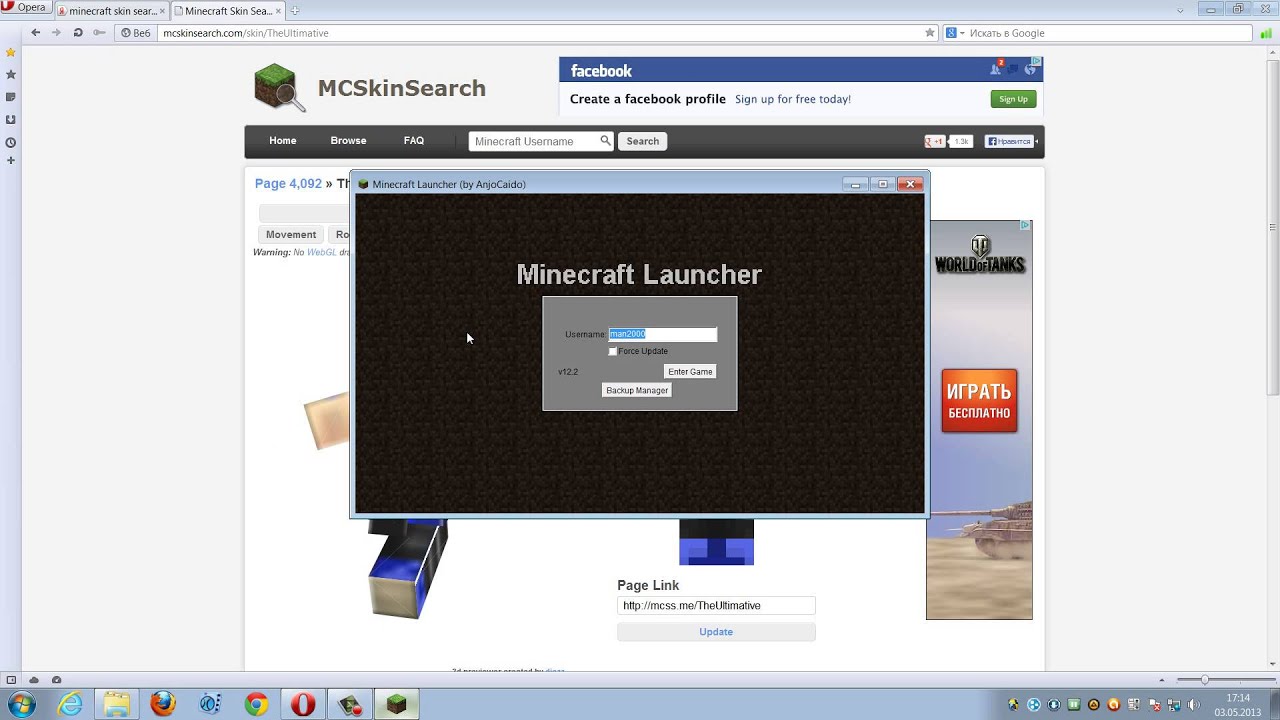
Task: Open the clock showing 17:14
Action: [x=1238, y=698]
